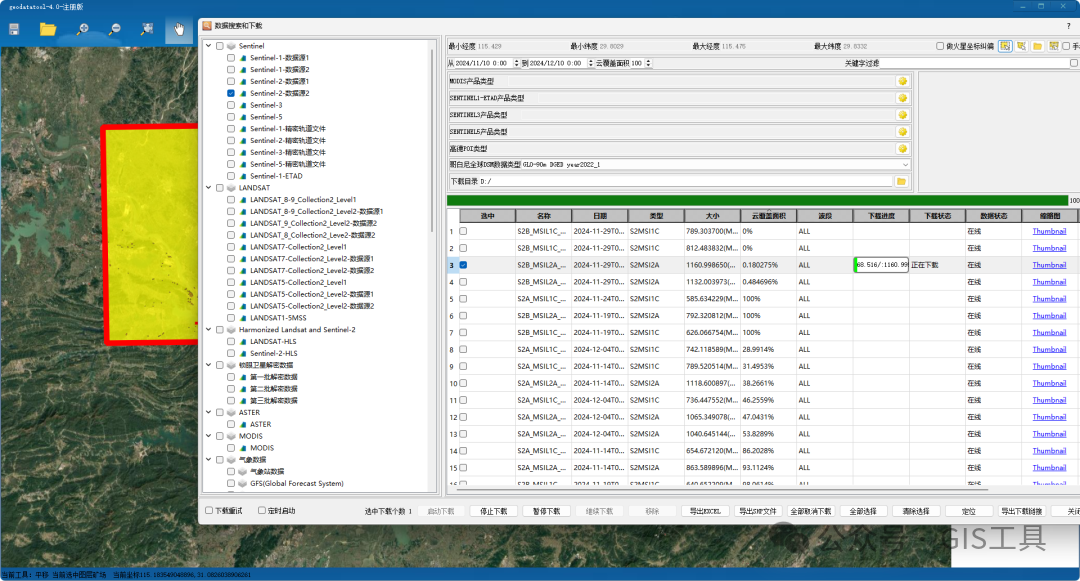
Task: Sort by the 类型 column header
Action: tap(656, 216)
